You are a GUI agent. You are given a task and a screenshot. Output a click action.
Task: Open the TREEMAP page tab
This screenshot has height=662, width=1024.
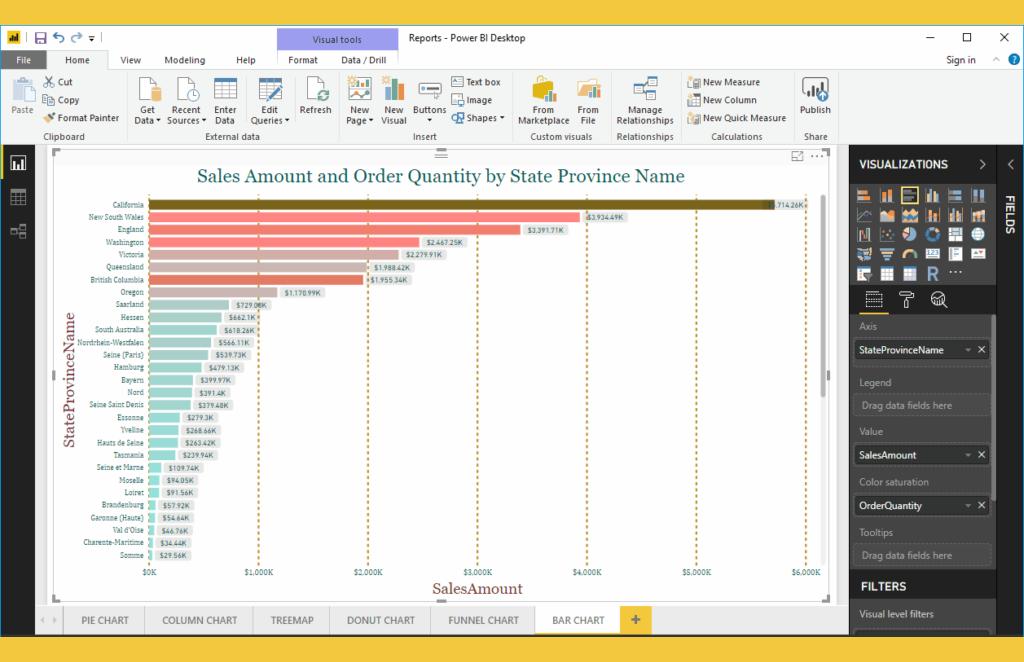[x=292, y=620]
